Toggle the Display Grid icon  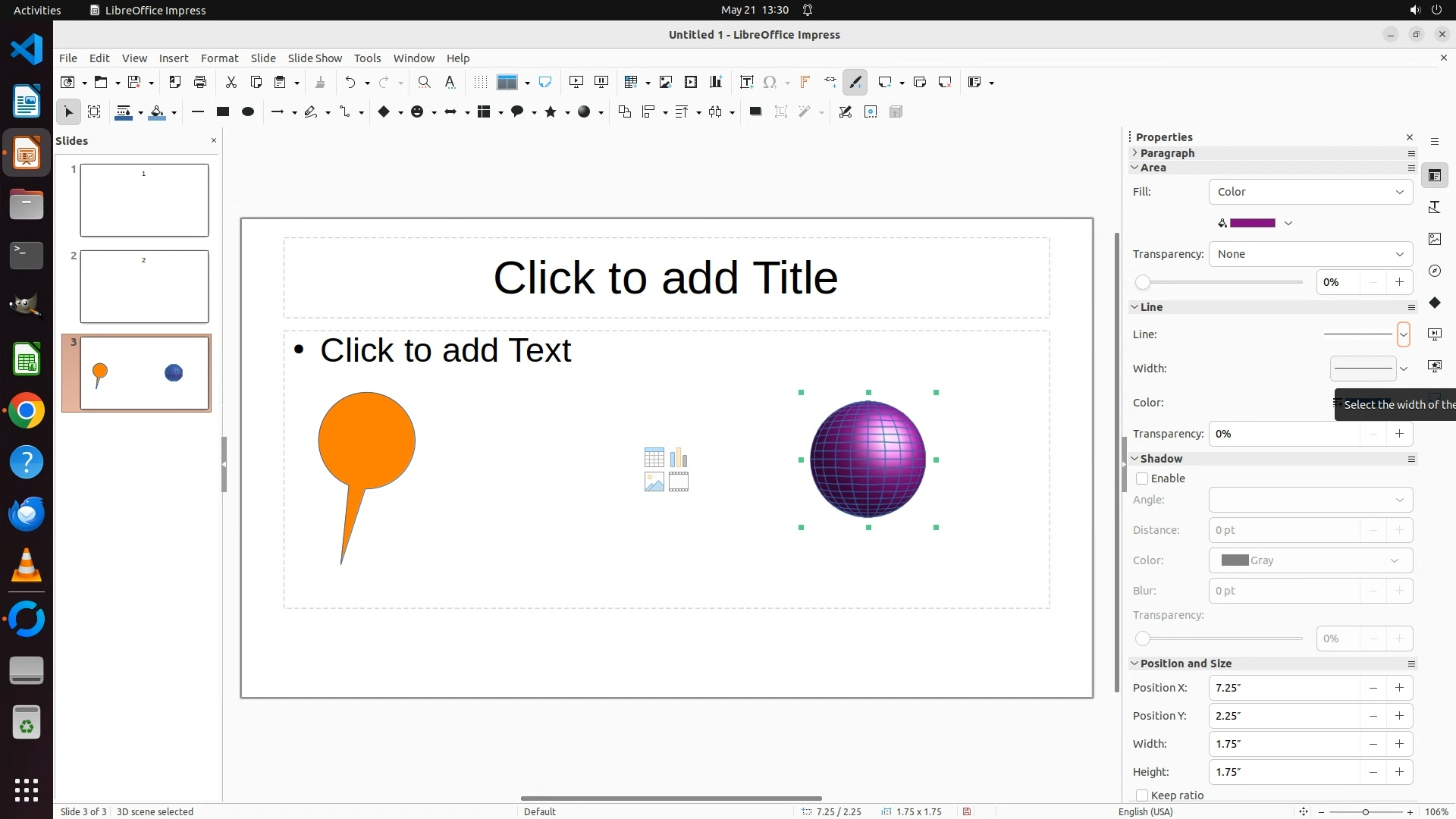coord(480,82)
